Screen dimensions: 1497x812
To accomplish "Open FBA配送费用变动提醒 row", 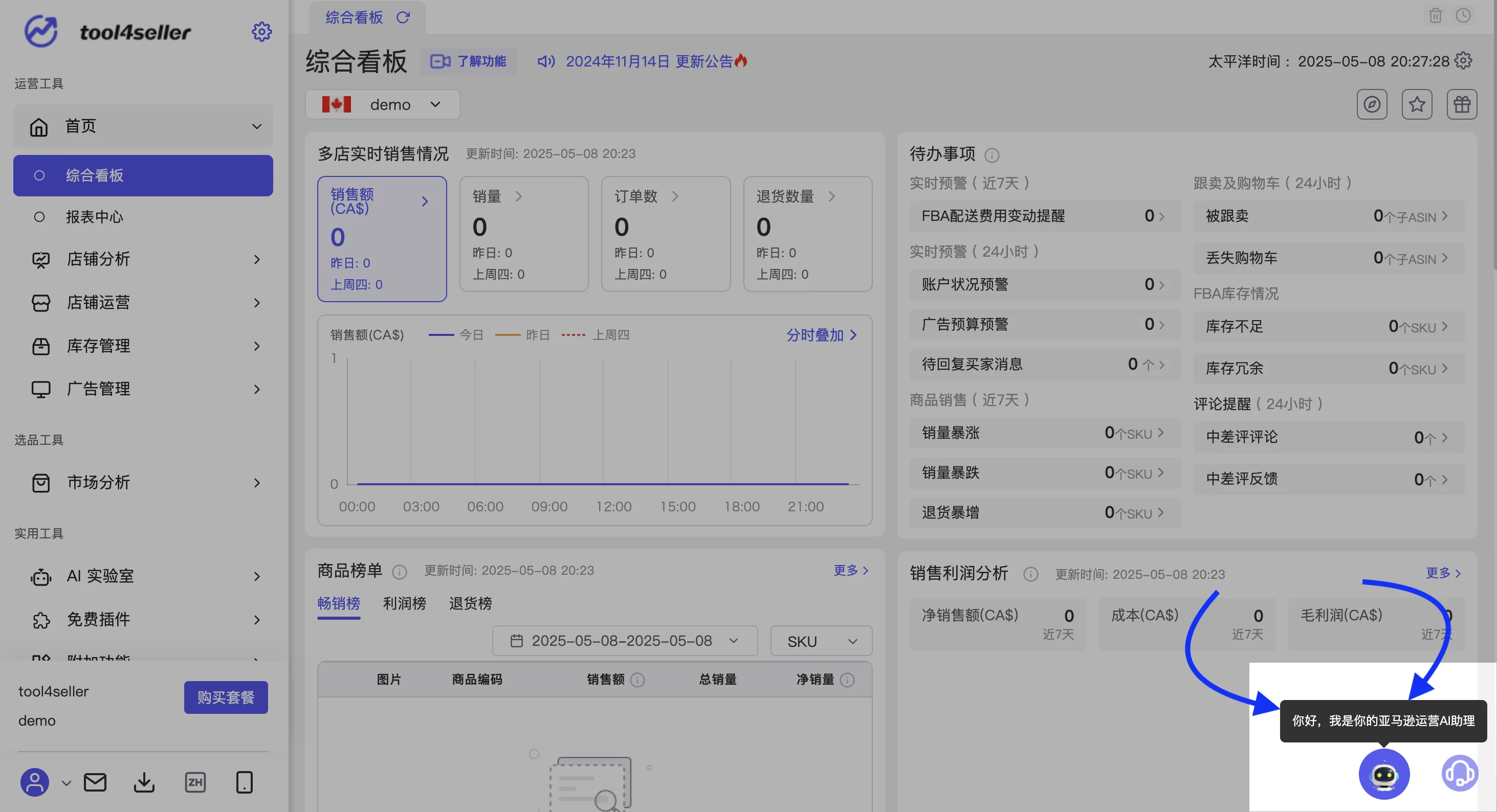I will (1044, 216).
